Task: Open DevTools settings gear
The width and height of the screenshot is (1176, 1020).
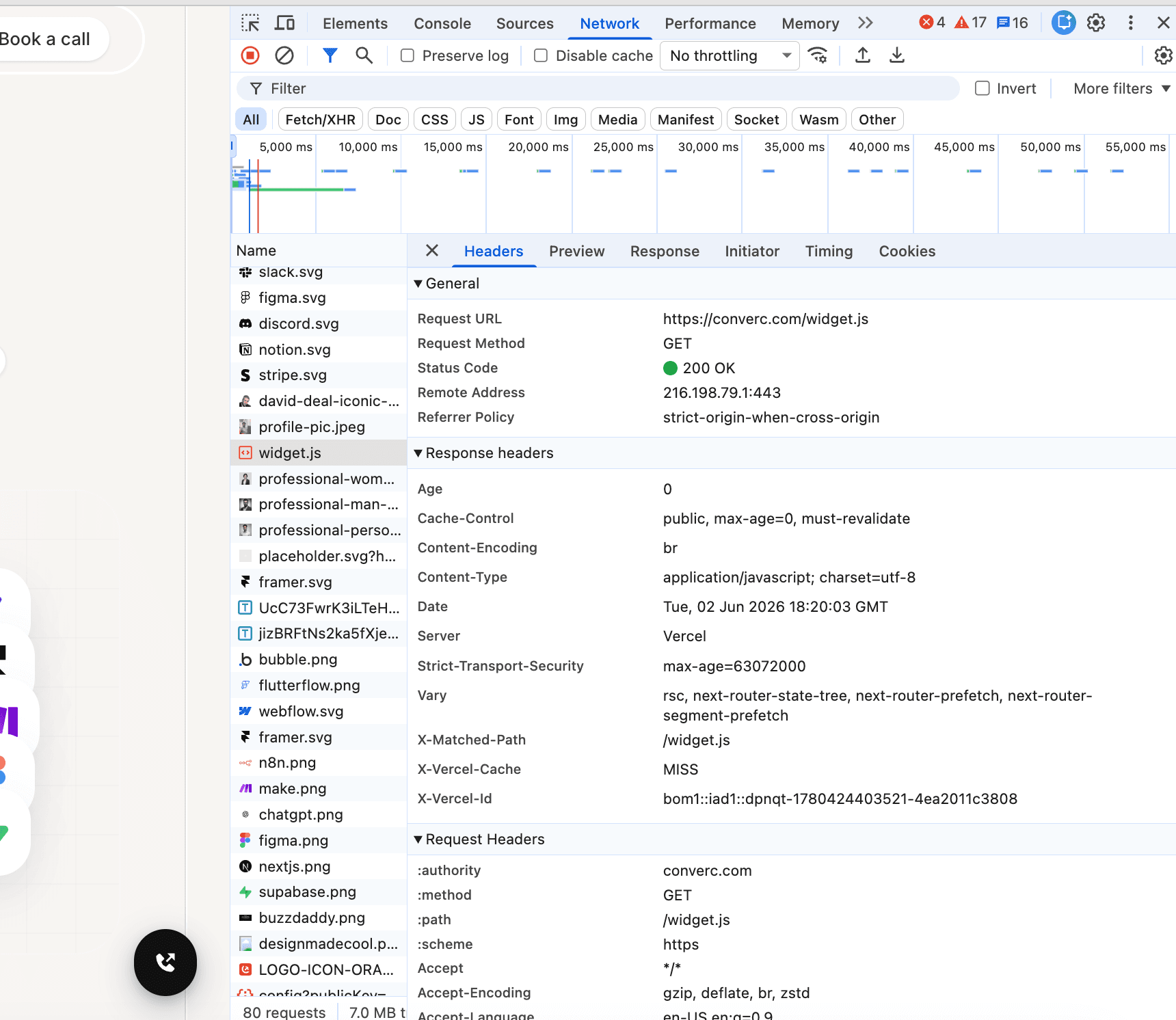Action: pyautogui.click(x=1096, y=23)
